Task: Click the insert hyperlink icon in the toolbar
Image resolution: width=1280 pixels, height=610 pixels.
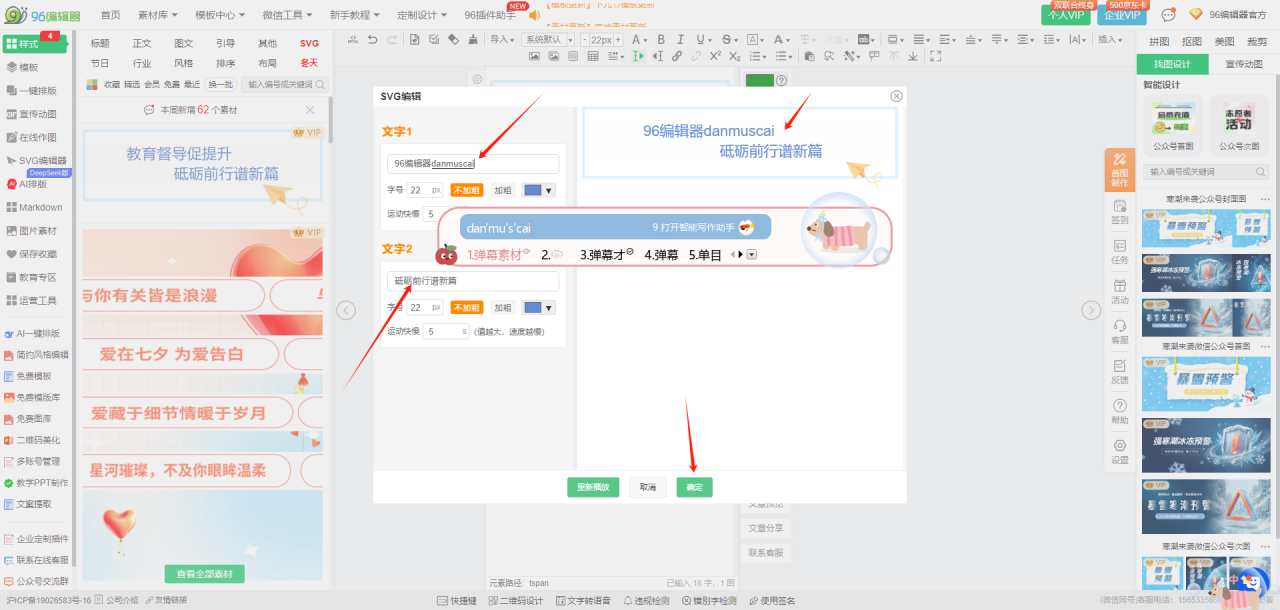Action: coord(678,57)
